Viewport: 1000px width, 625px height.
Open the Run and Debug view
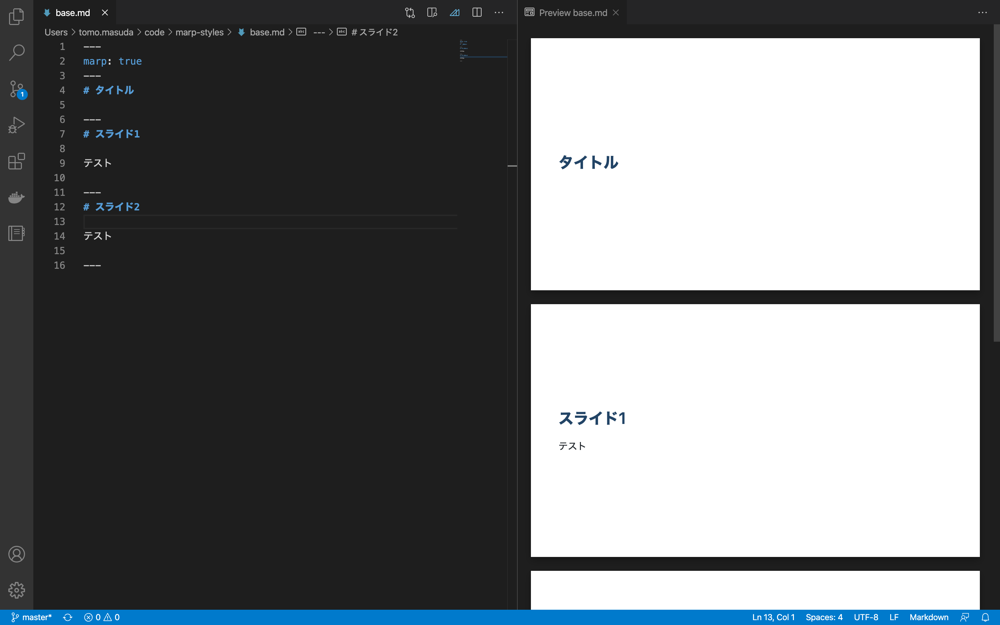click(x=16, y=125)
